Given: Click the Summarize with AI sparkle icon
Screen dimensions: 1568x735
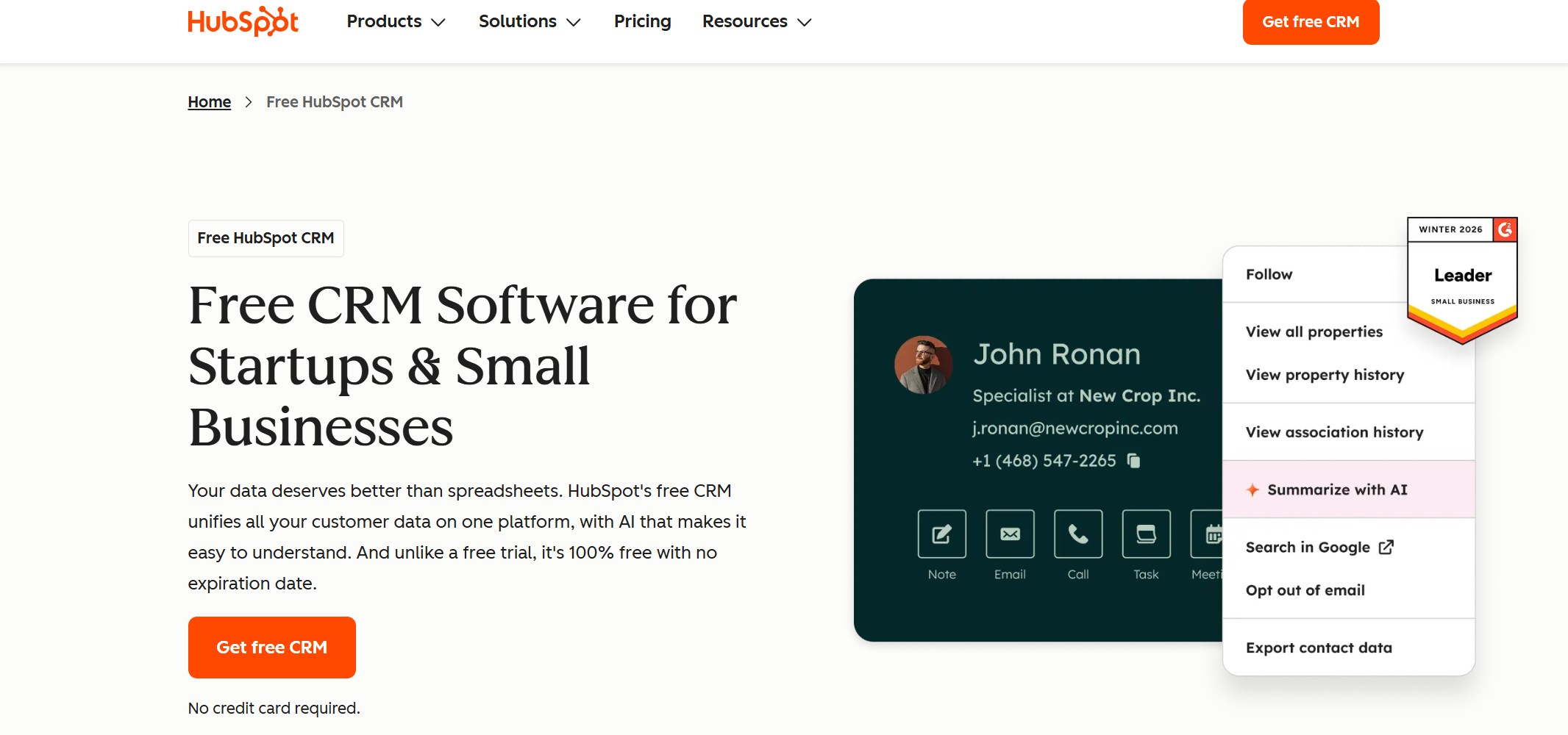Looking at the screenshot, I should 1252,489.
